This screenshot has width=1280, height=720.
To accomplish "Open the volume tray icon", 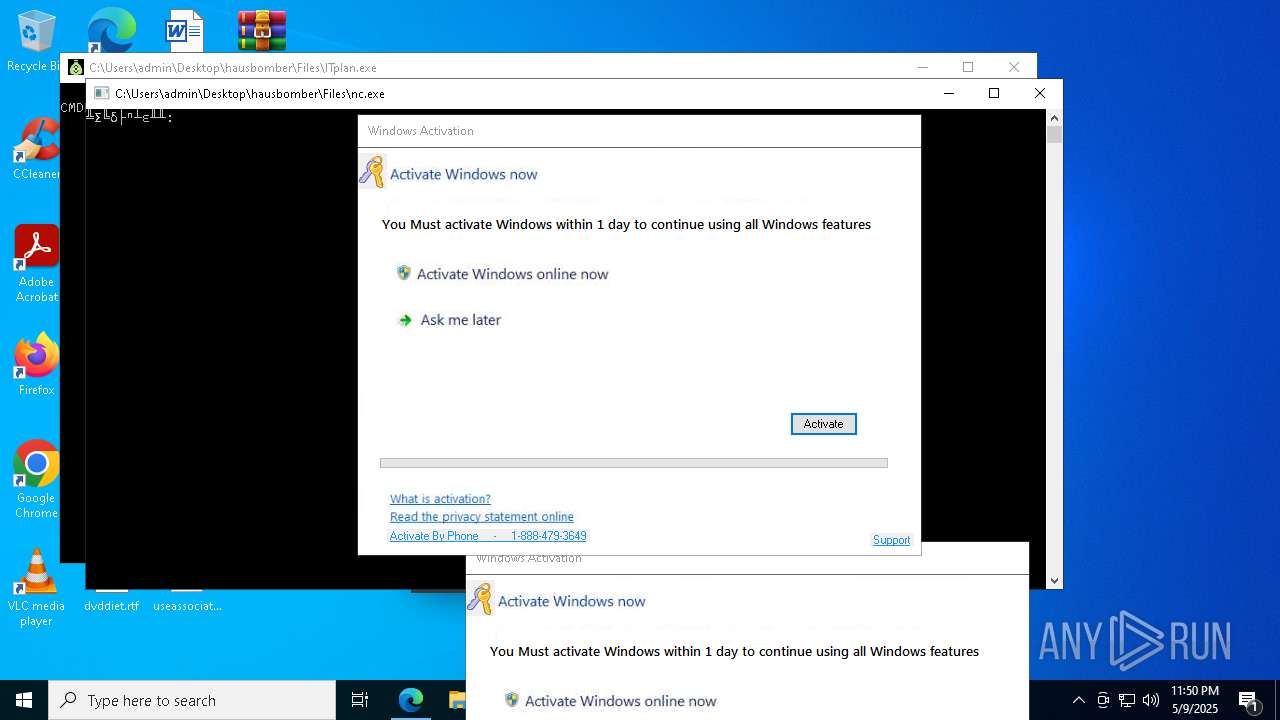I will 1151,700.
